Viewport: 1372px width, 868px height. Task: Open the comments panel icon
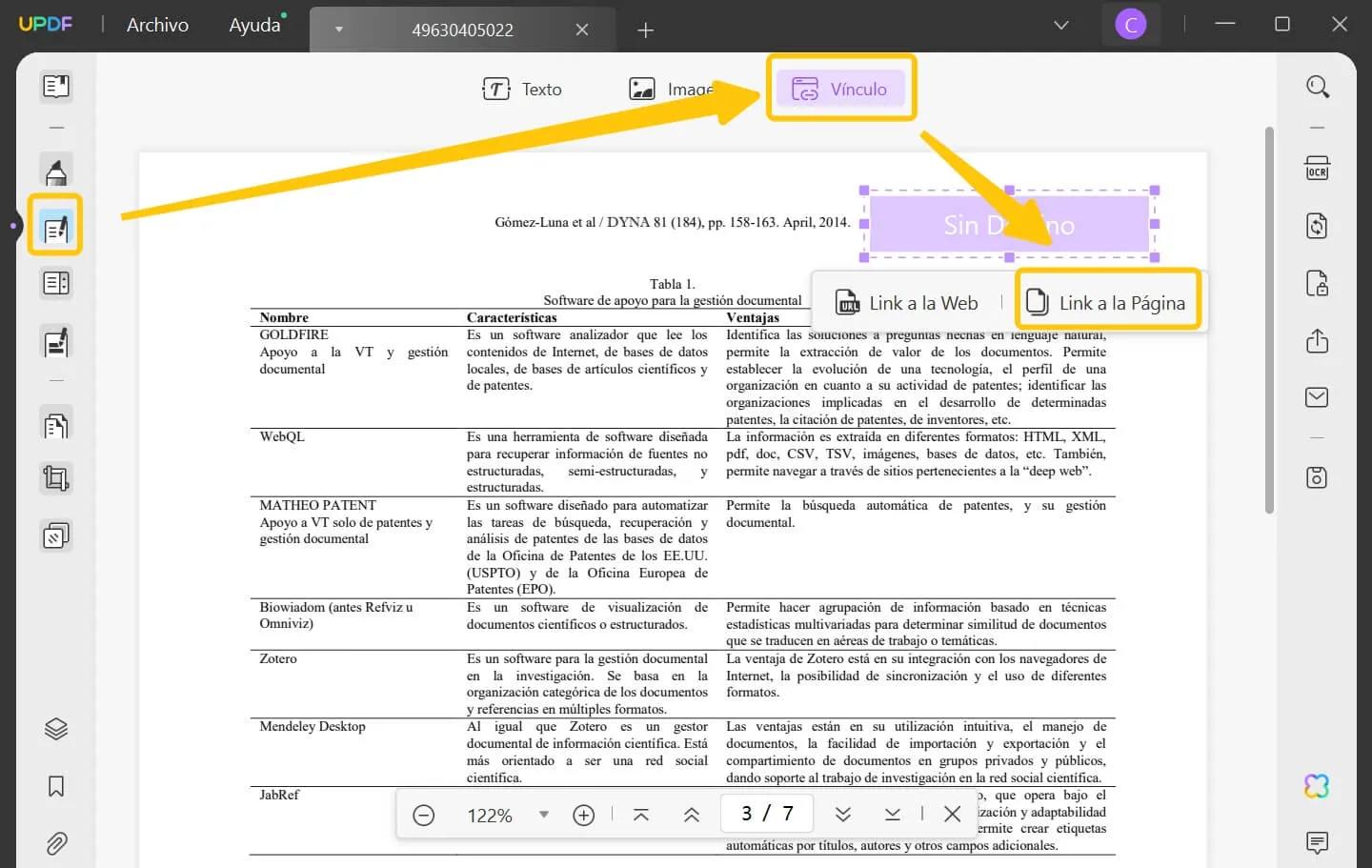click(x=1317, y=842)
